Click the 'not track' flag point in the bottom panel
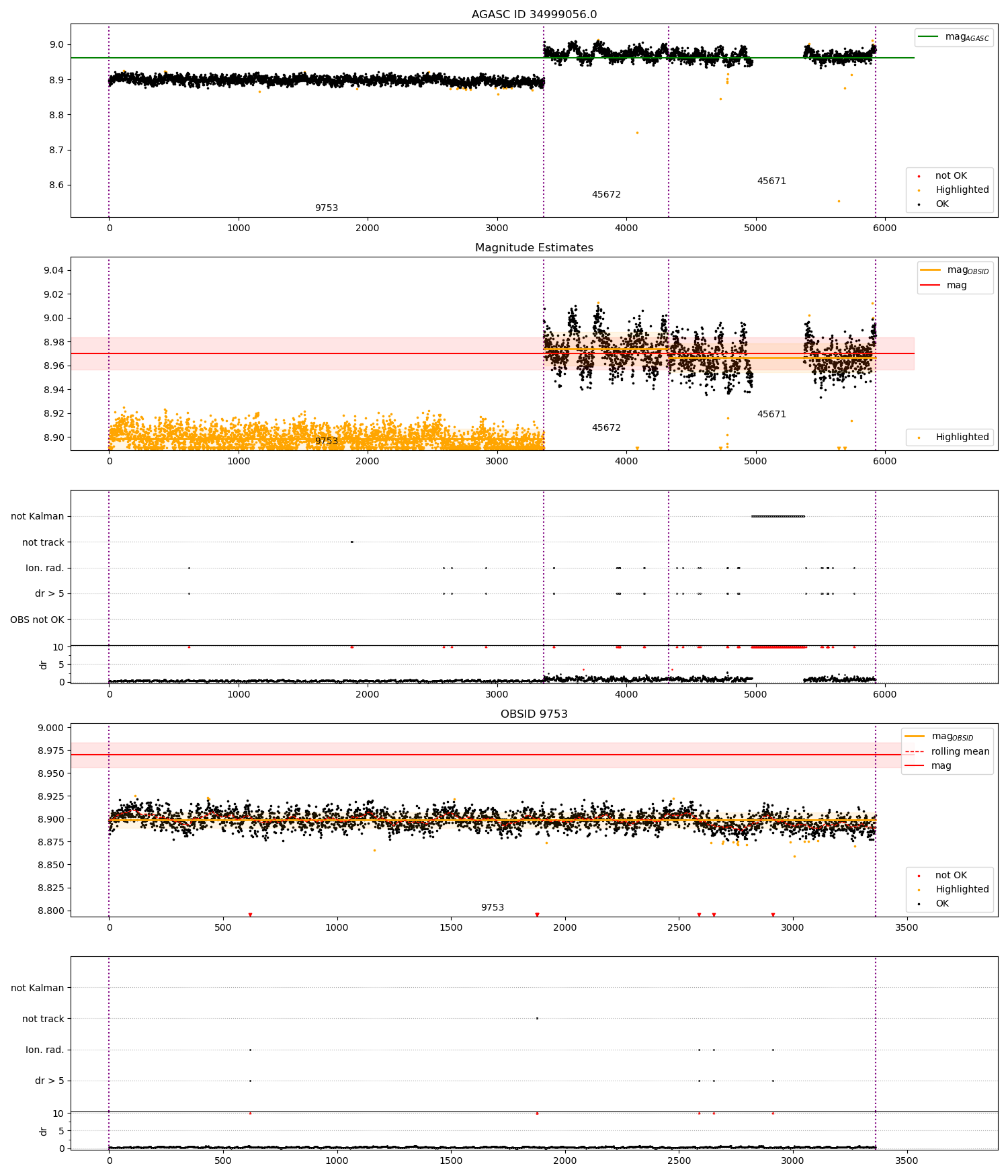Screen dimensions: 1008x1176 pyautogui.click(x=537, y=1018)
